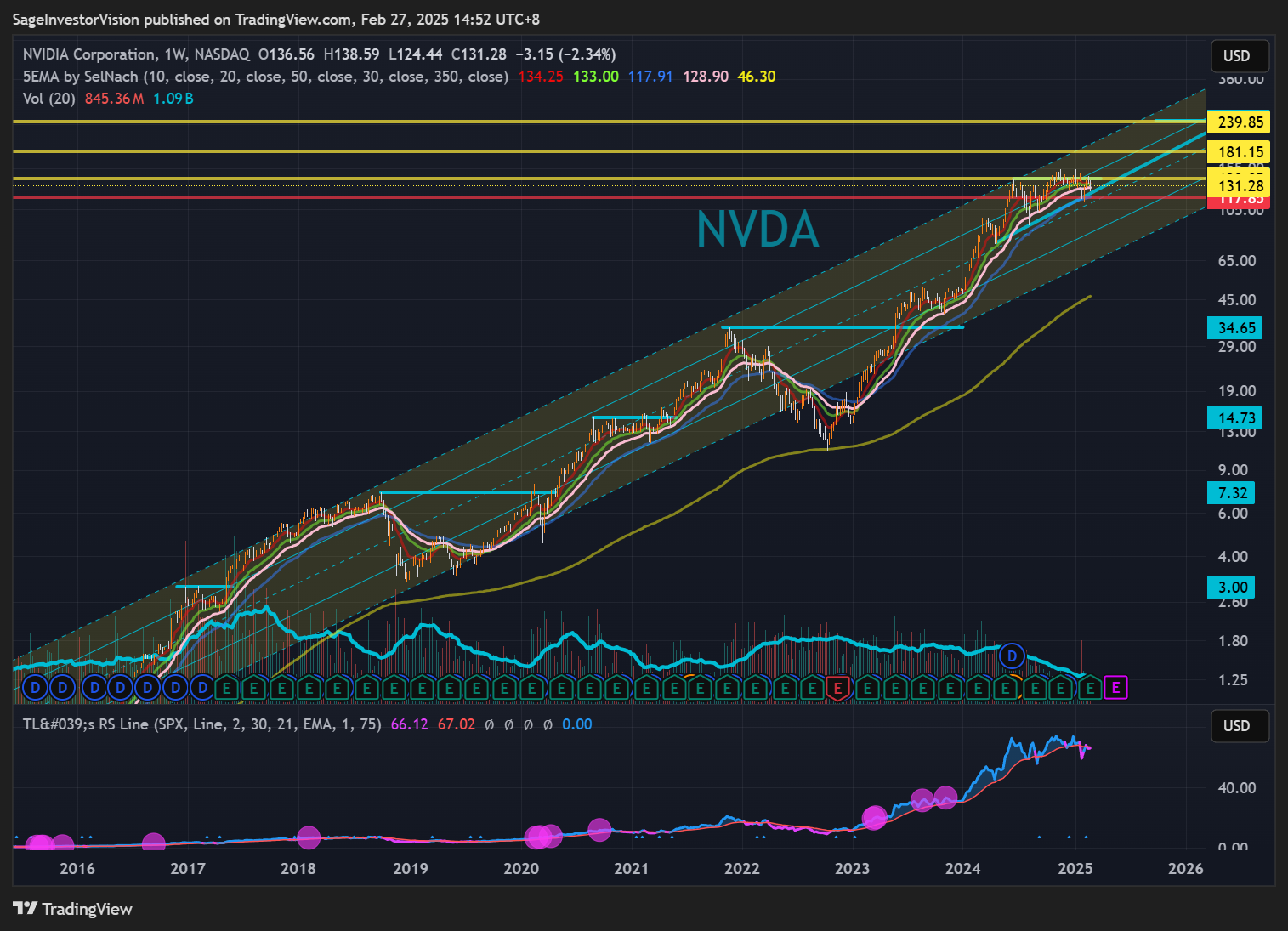The width and height of the screenshot is (1288, 931).
Task: Click the blue 0.00 RS legend value
Action: (577, 724)
